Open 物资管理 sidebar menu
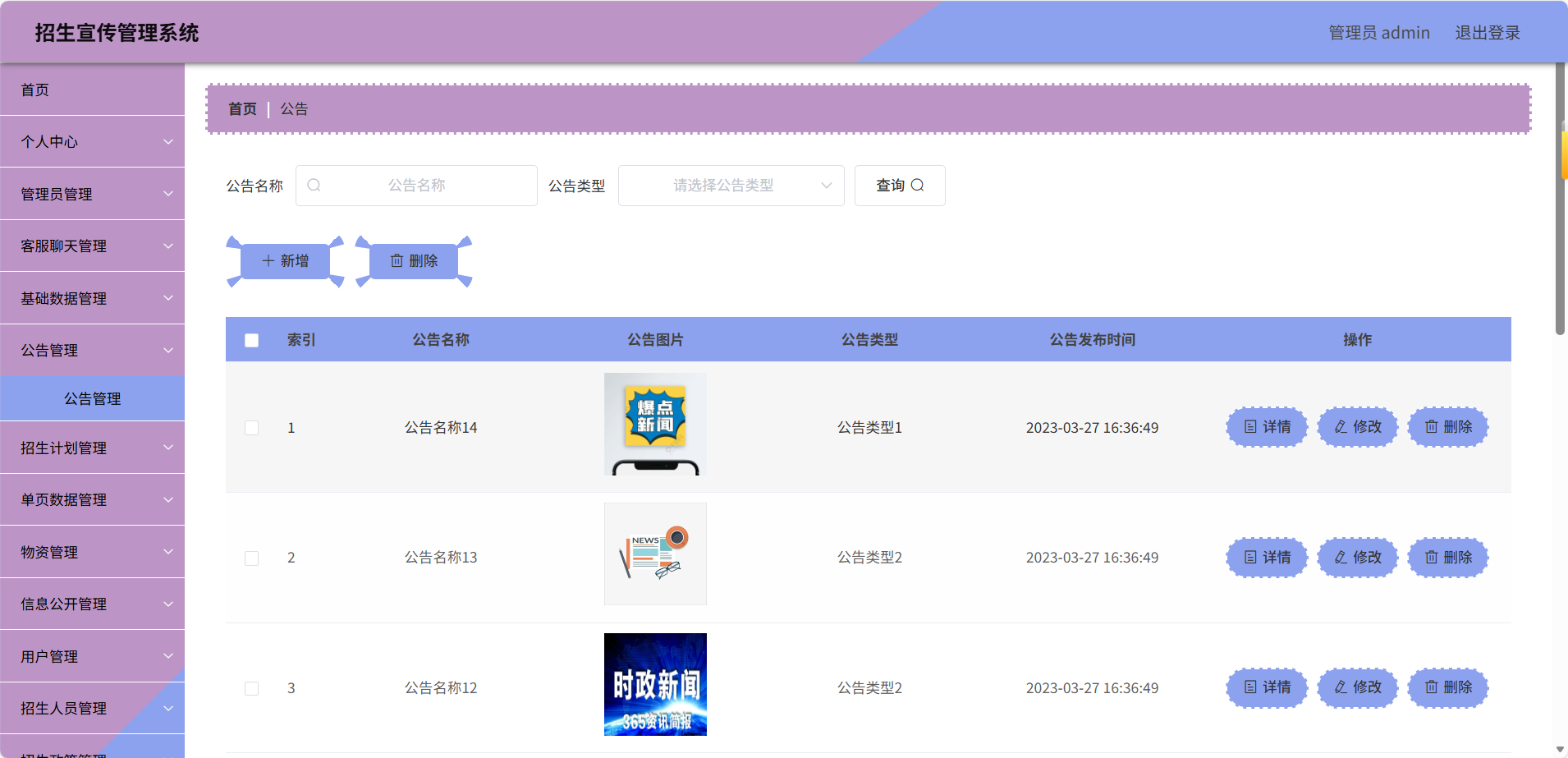This screenshot has width=1568, height=758. coord(92,552)
